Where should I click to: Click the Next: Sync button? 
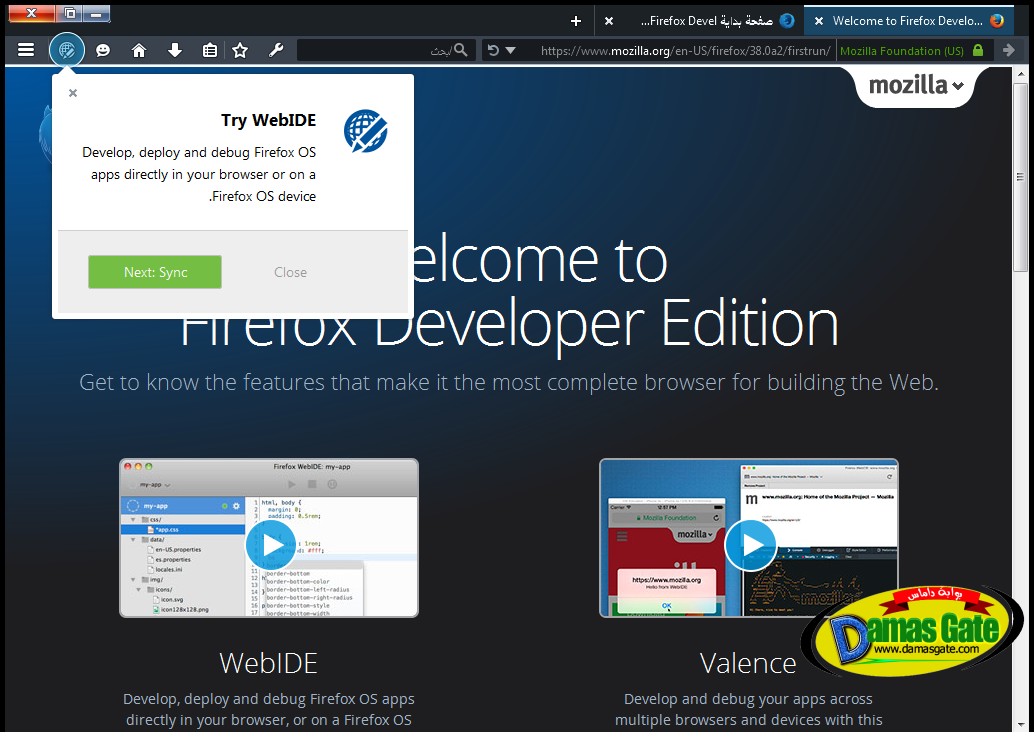[x=155, y=272]
